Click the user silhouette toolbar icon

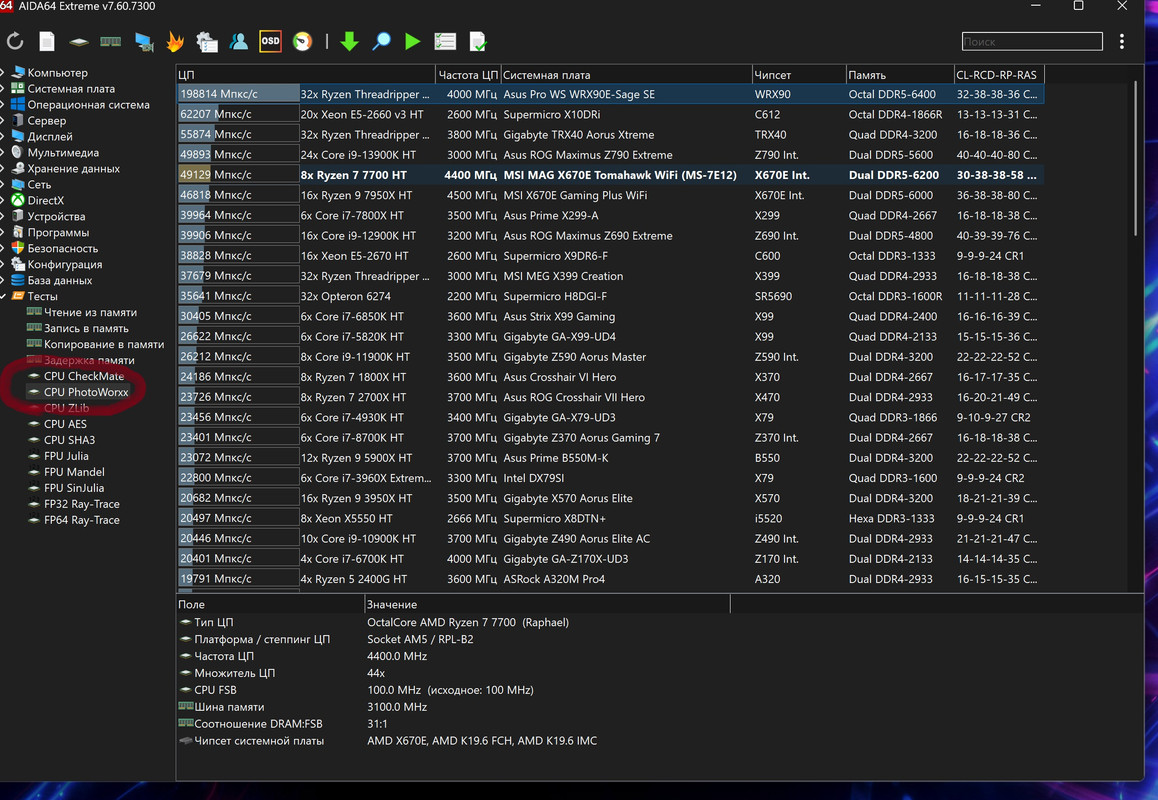tap(239, 41)
